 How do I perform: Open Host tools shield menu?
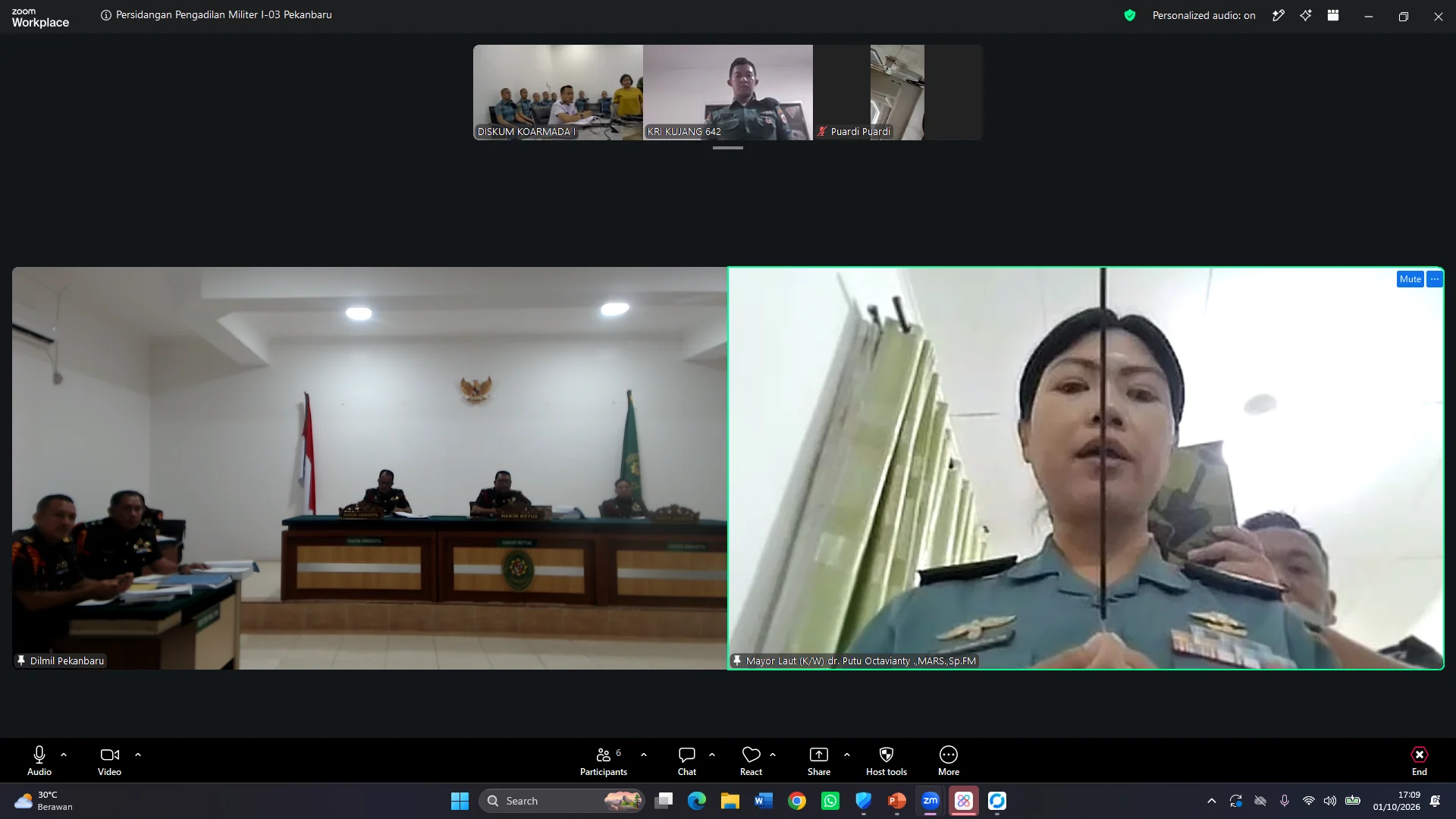[x=886, y=761]
